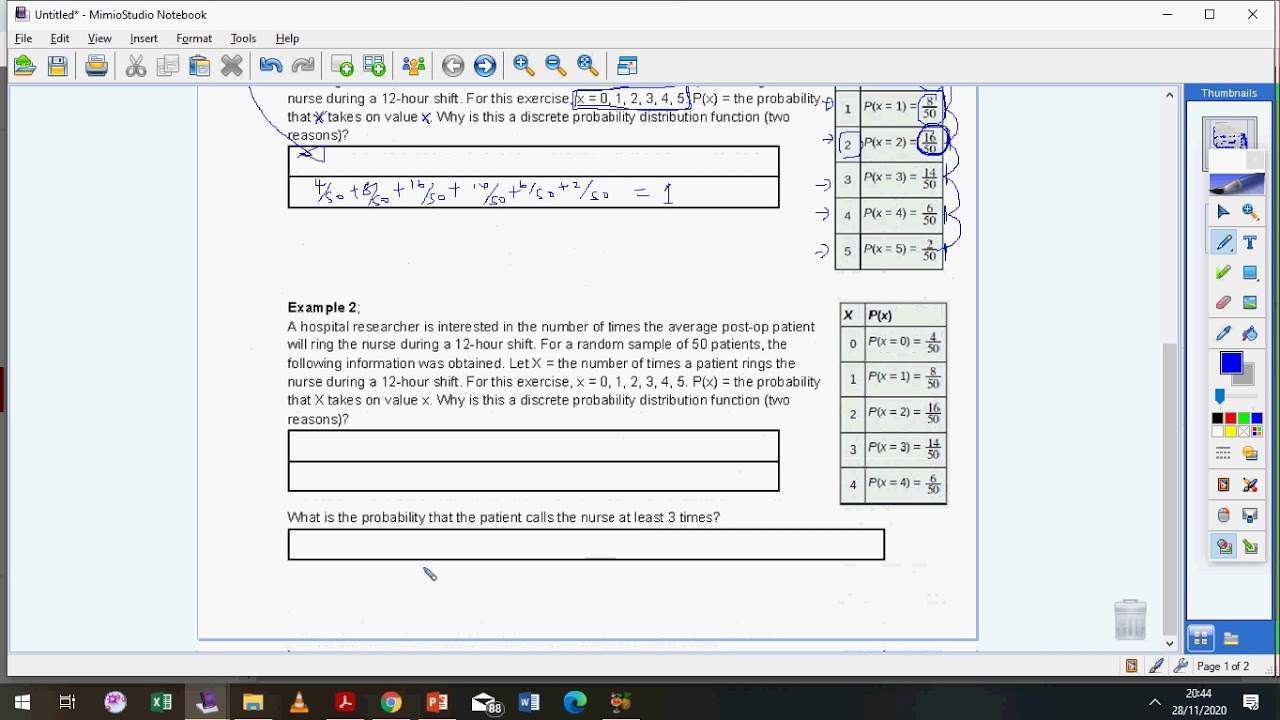This screenshot has height=720, width=1280.
Task: Click the answer box under the 'at least 3 times' question
Action: (586, 545)
